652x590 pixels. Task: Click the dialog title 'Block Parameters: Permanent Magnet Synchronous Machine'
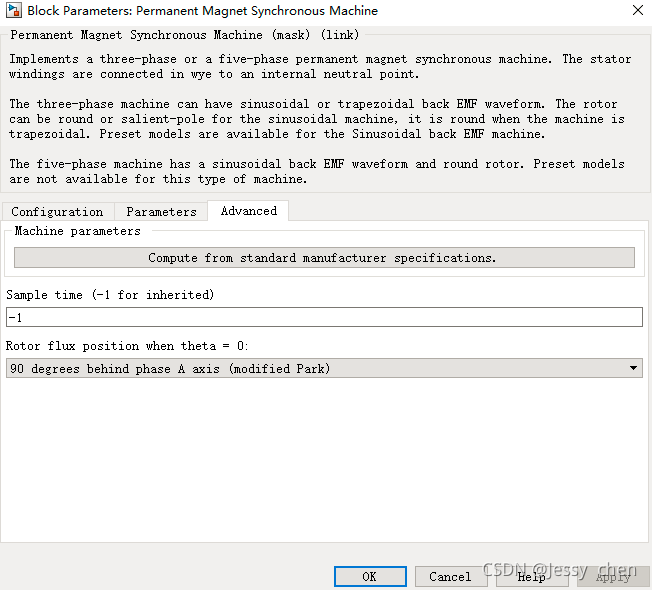pos(203,11)
